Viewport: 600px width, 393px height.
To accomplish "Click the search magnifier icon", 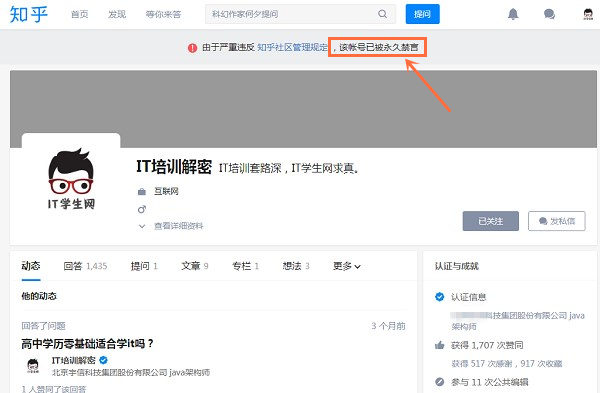I will pos(382,14).
